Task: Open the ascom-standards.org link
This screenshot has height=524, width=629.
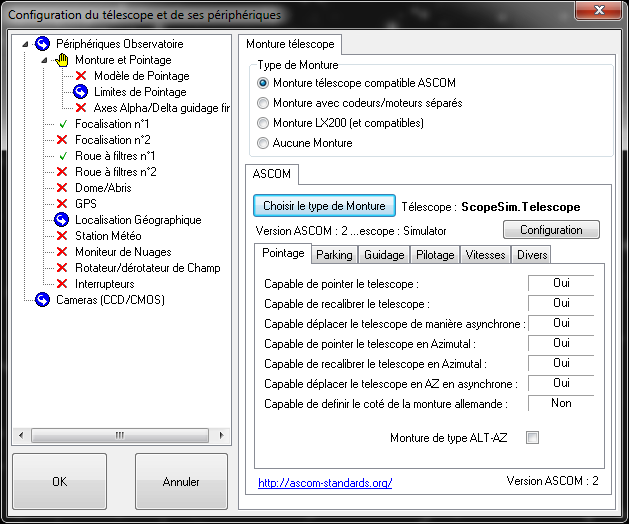Action: (x=325, y=483)
